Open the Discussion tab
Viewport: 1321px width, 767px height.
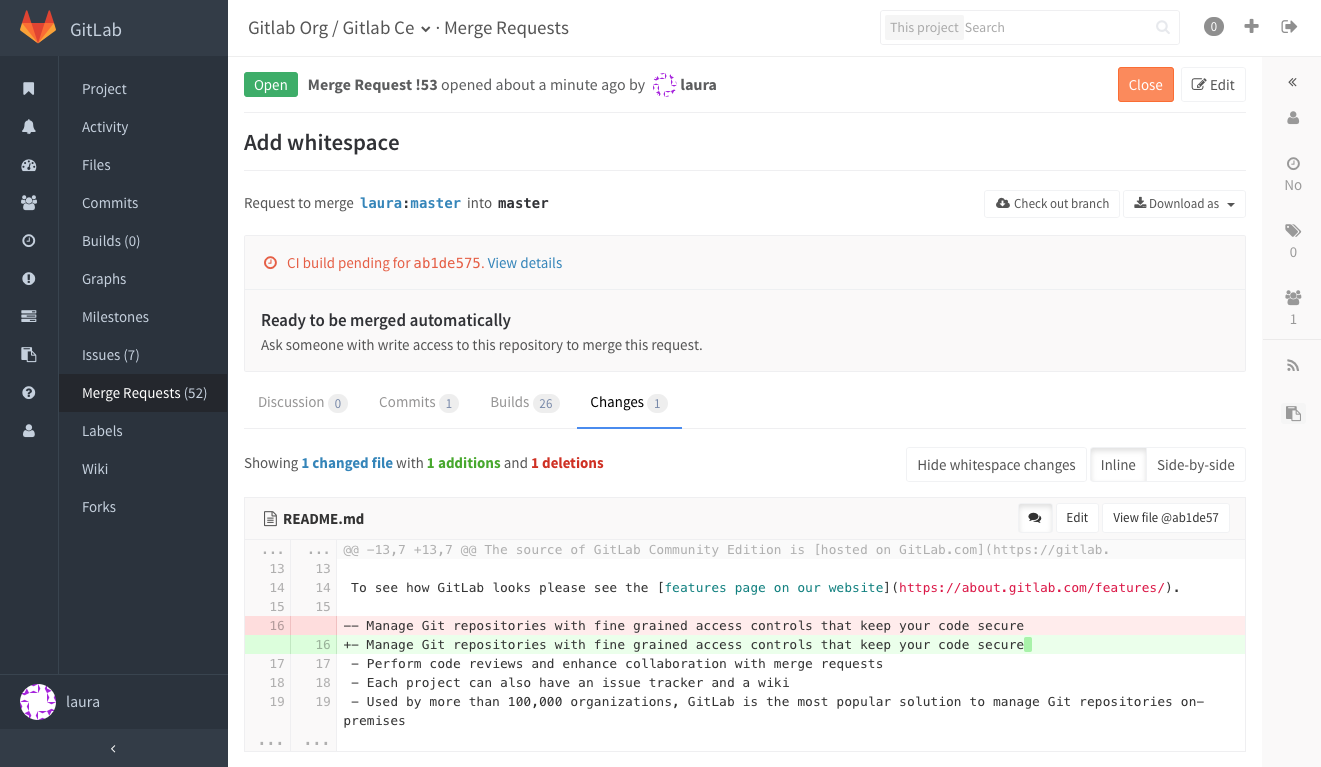point(301,403)
